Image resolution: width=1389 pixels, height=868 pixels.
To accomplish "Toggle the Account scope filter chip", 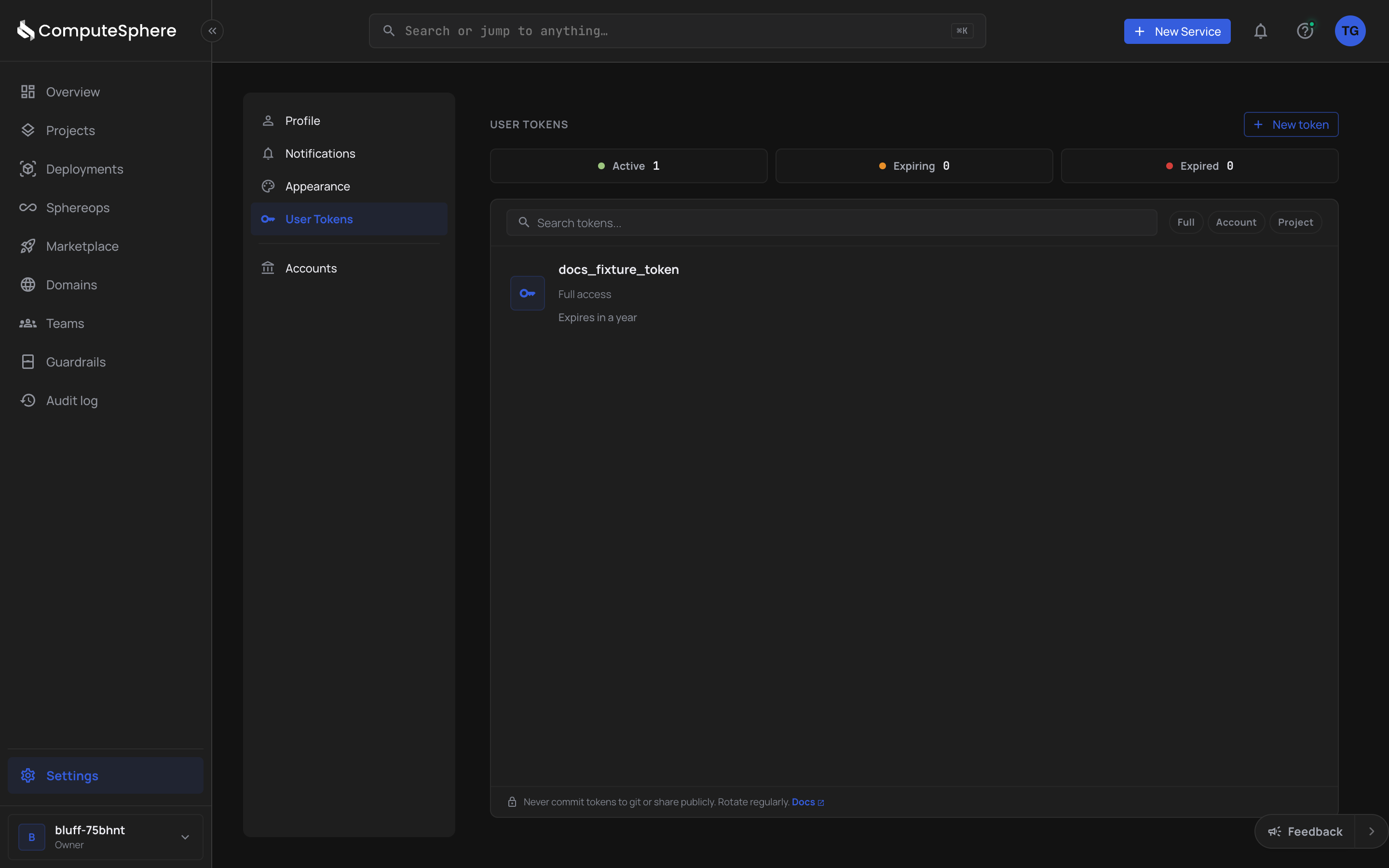I will pyautogui.click(x=1236, y=222).
